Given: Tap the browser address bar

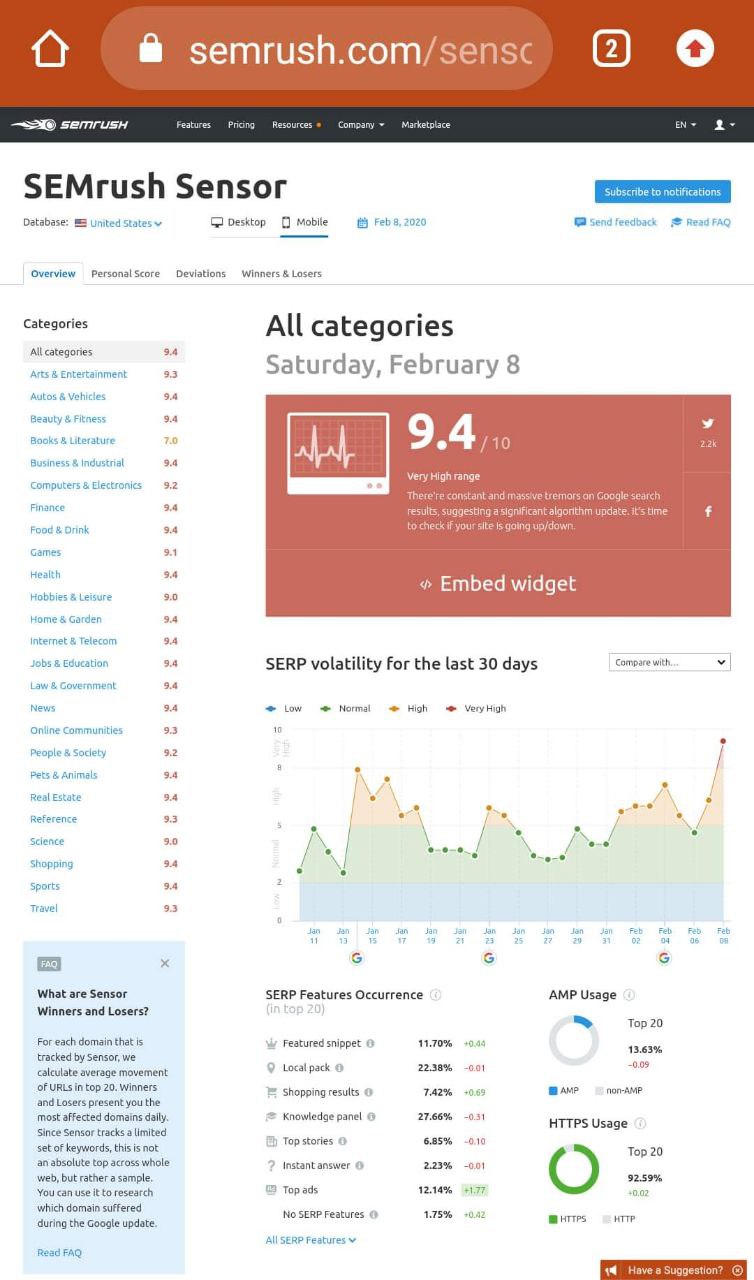Looking at the screenshot, I should point(327,48).
